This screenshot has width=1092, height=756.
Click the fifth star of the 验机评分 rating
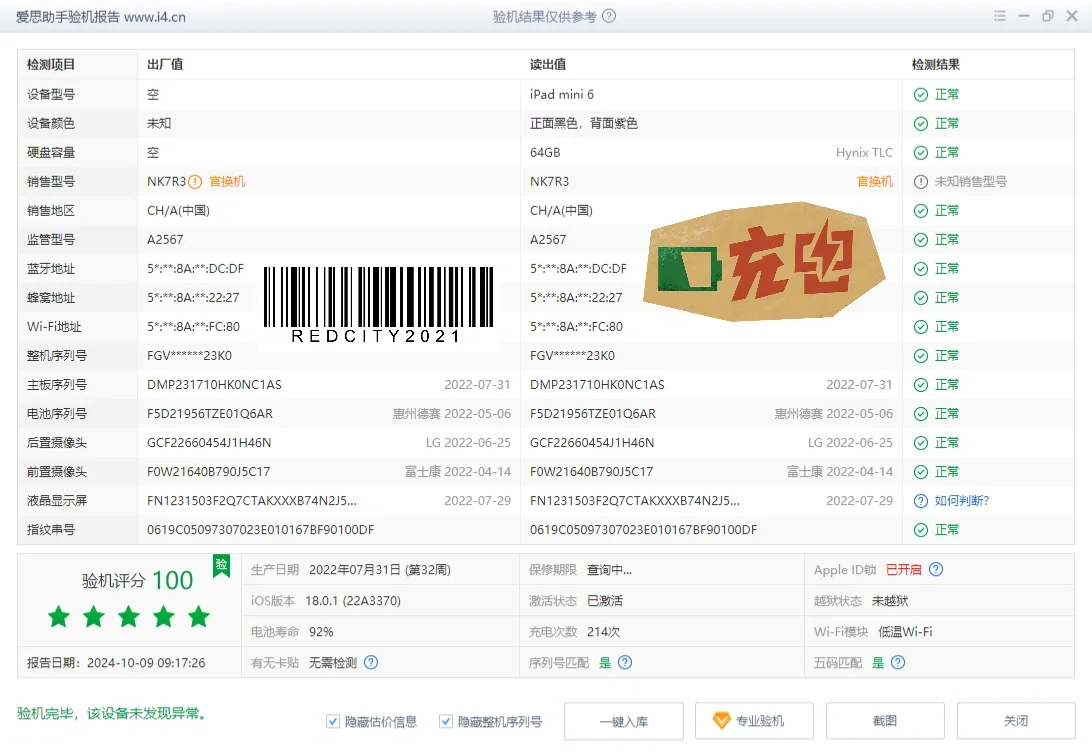click(x=198, y=617)
